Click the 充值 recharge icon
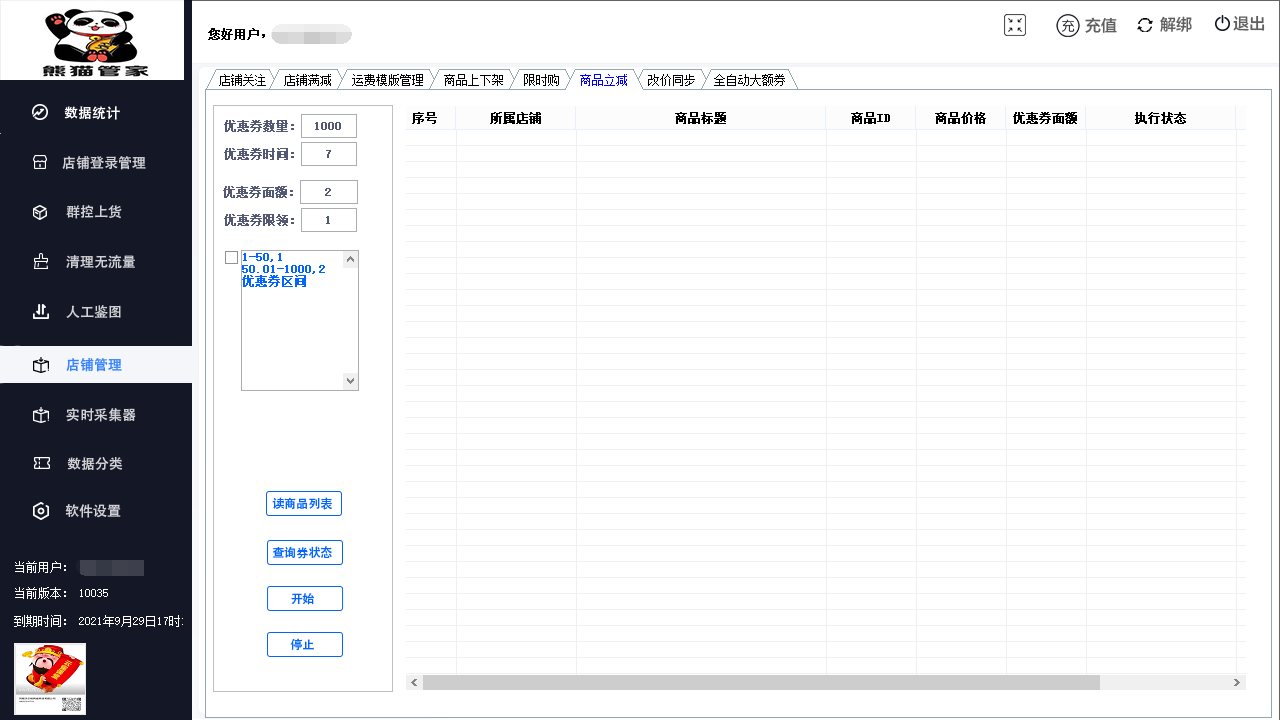Image resolution: width=1280 pixels, height=720 pixels. tap(1067, 26)
